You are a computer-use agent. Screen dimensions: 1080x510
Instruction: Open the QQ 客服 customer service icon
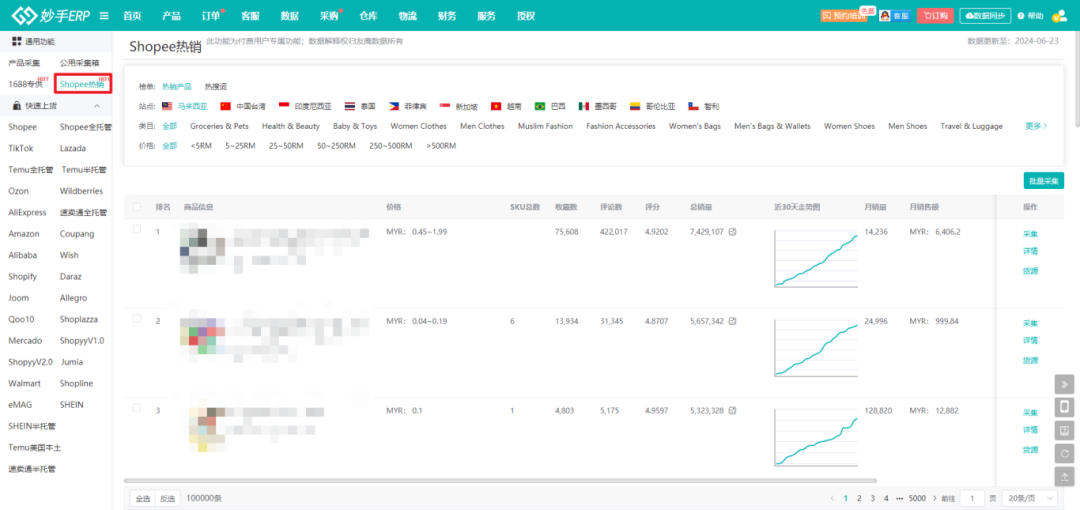click(894, 16)
